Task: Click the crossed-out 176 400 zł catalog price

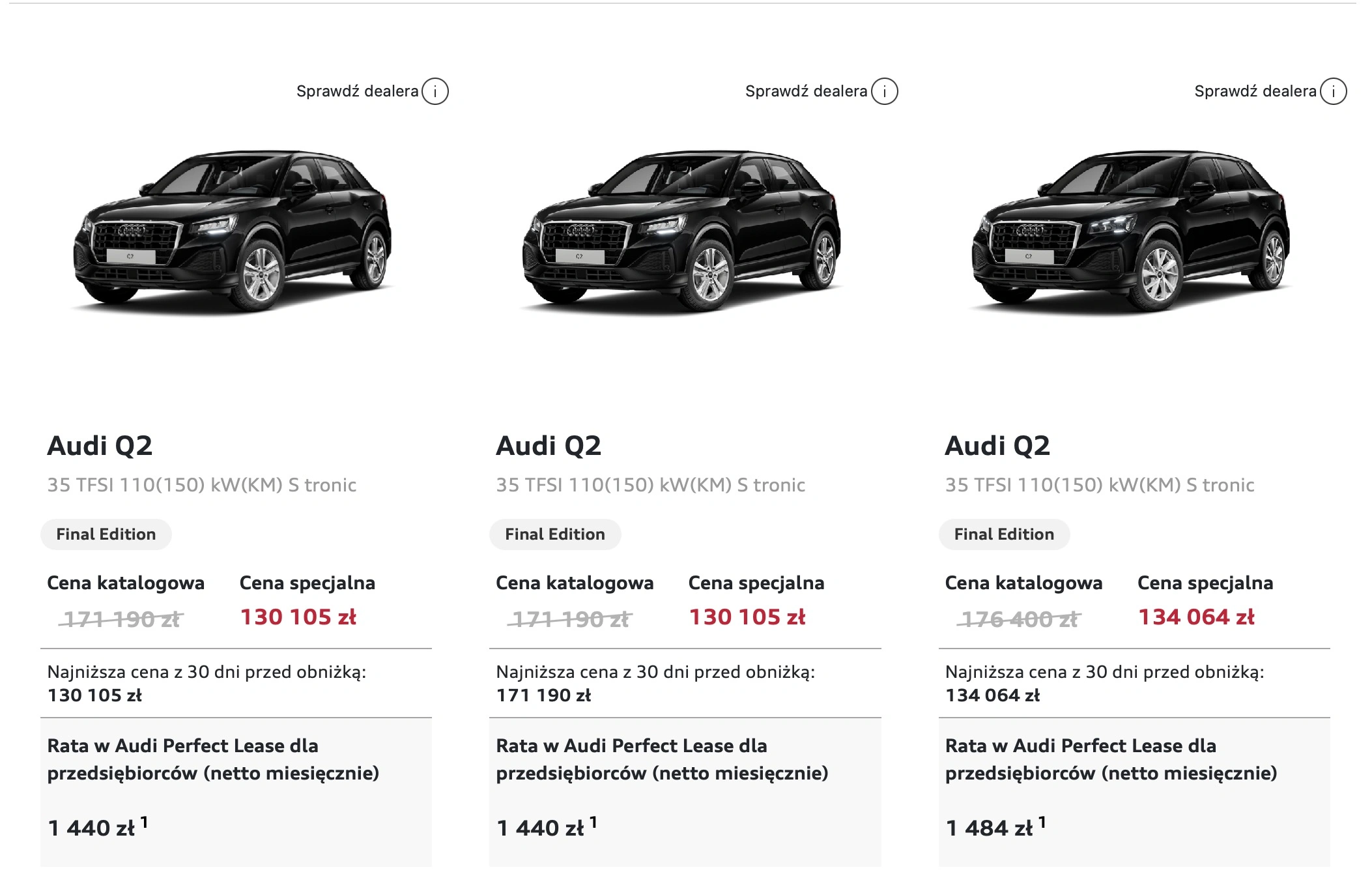Action: 1019,619
